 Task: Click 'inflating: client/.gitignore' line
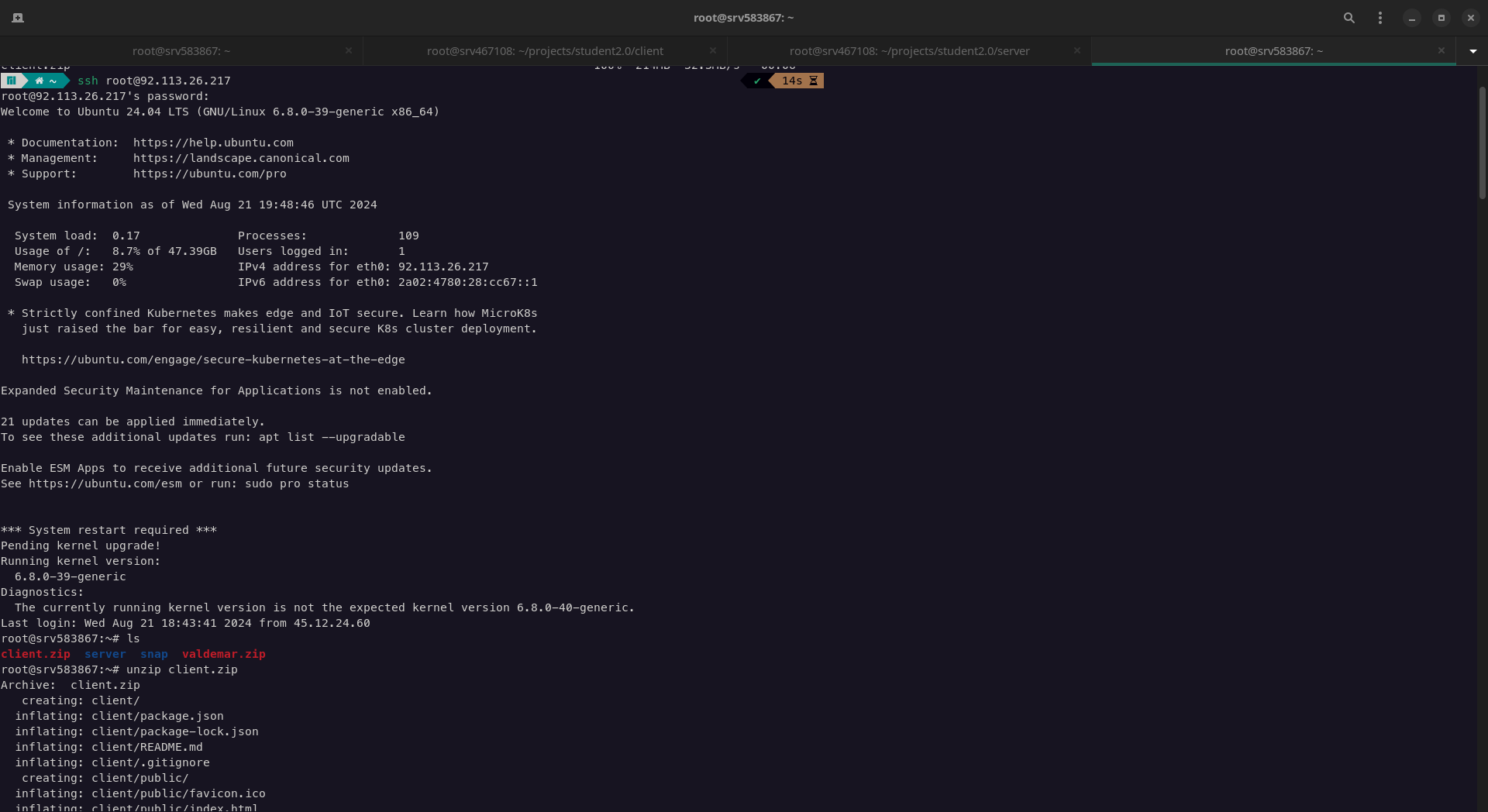point(112,762)
